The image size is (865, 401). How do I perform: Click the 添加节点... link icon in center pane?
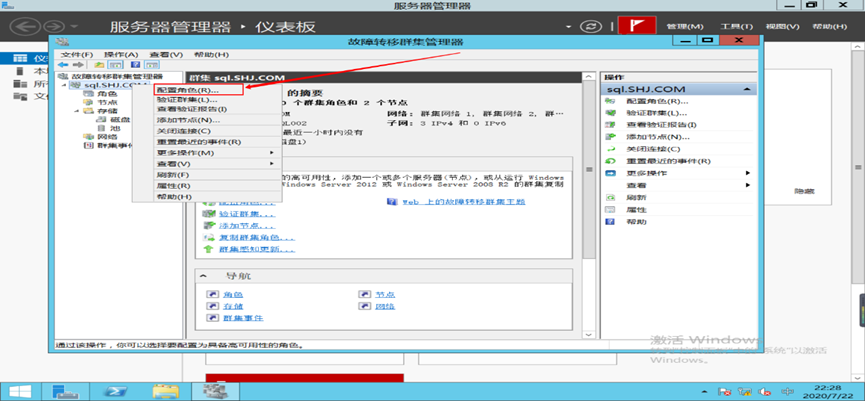click(209, 226)
